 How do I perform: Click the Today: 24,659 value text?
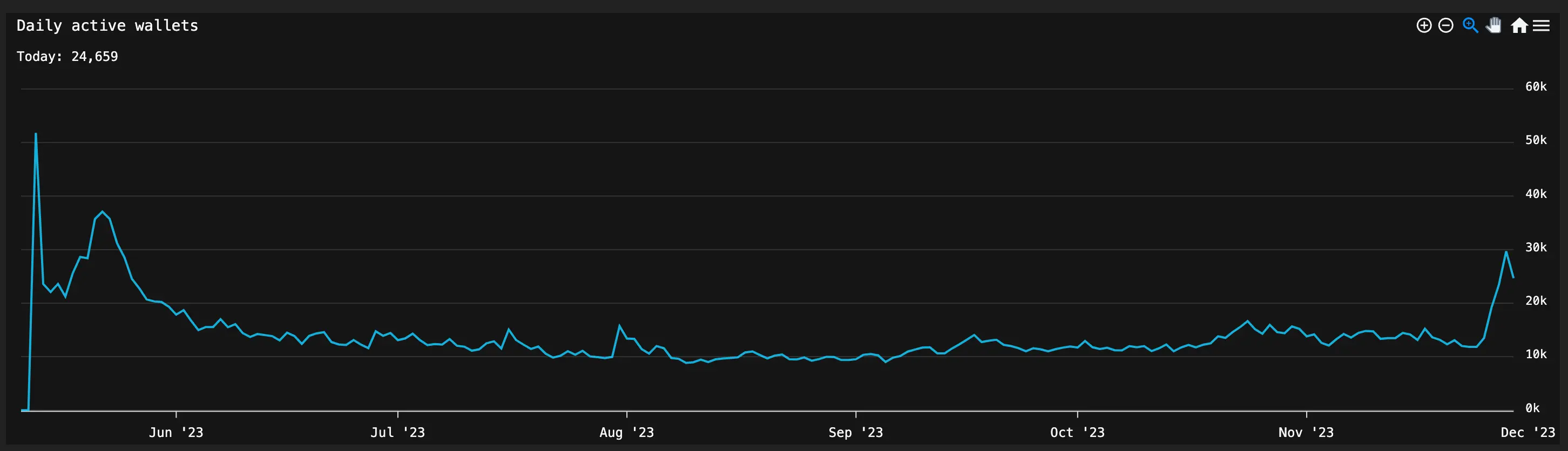click(x=67, y=57)
